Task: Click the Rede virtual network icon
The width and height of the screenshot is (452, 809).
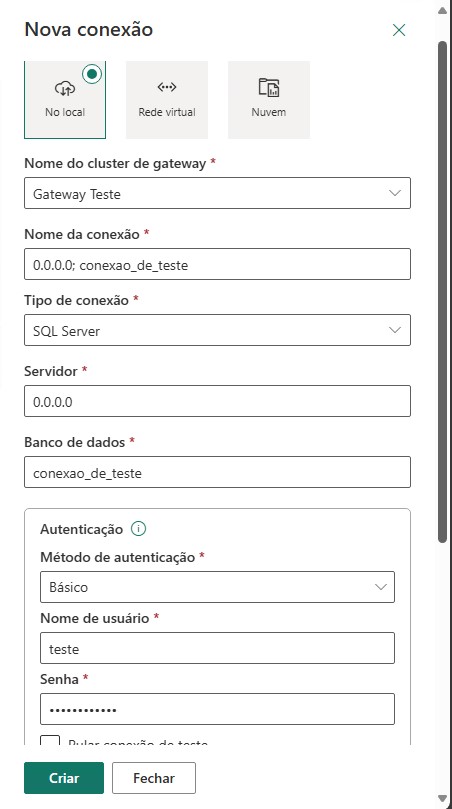Action: tap(167, 87)
